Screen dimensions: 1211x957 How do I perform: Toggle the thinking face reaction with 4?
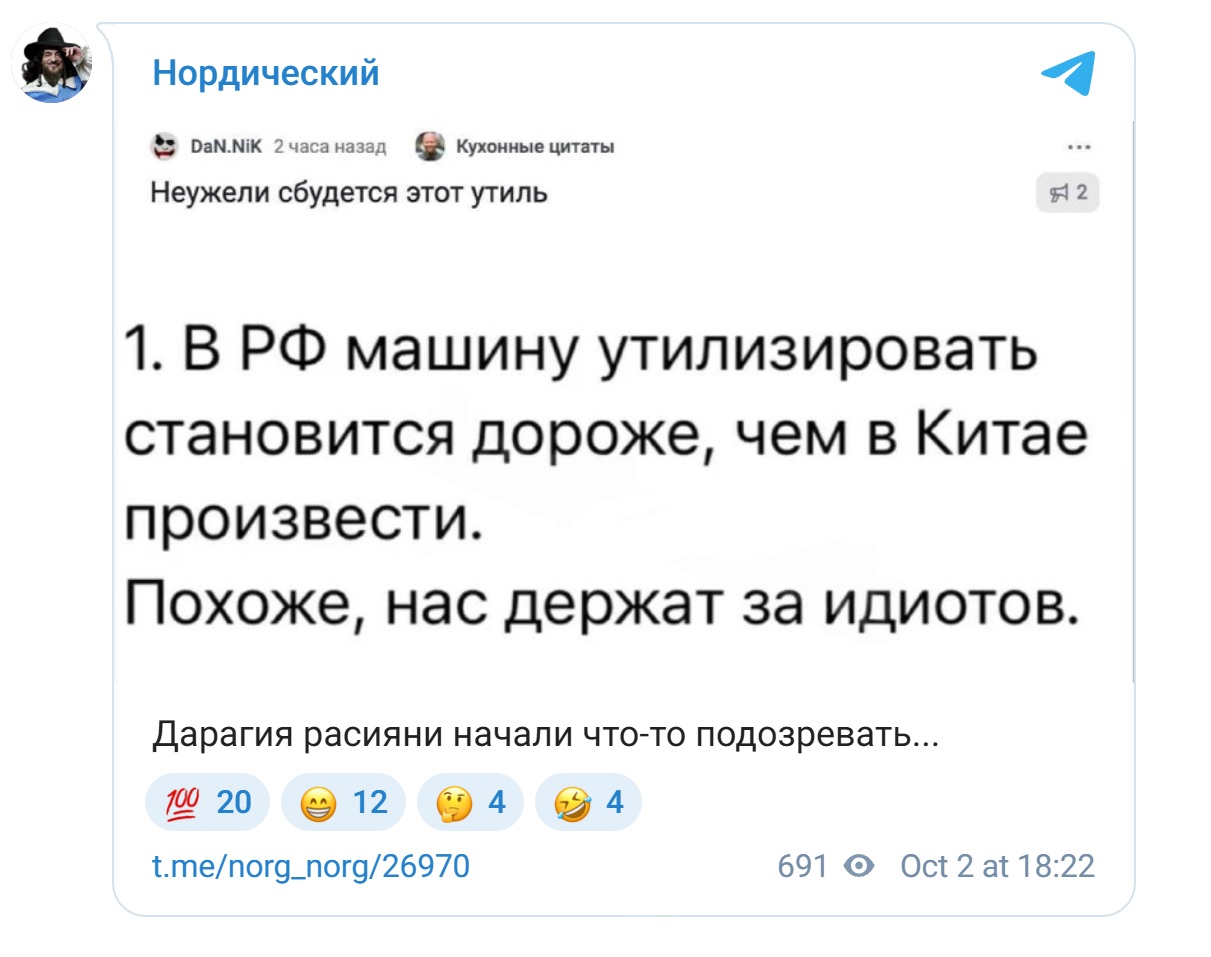tap(470, 802)
